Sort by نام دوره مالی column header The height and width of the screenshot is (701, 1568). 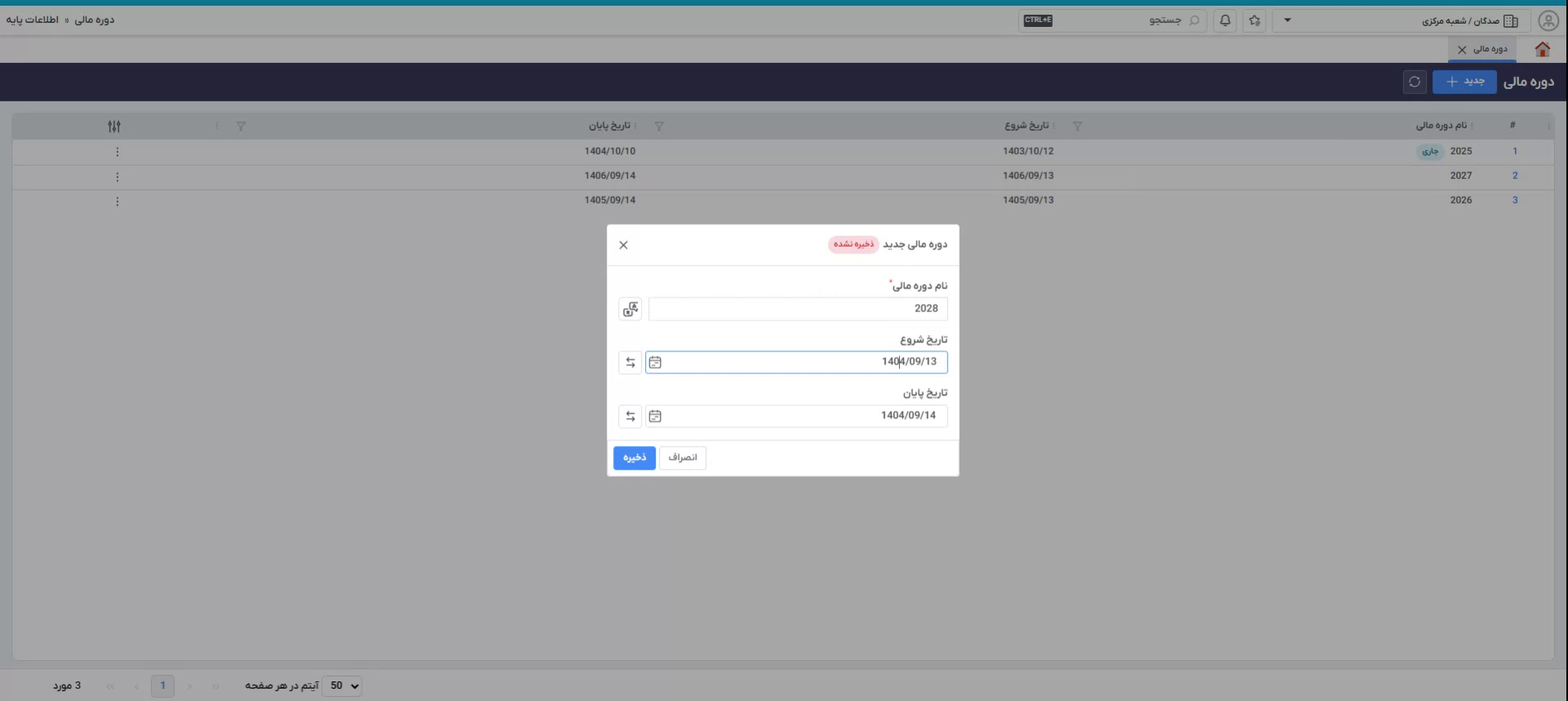1441,126
